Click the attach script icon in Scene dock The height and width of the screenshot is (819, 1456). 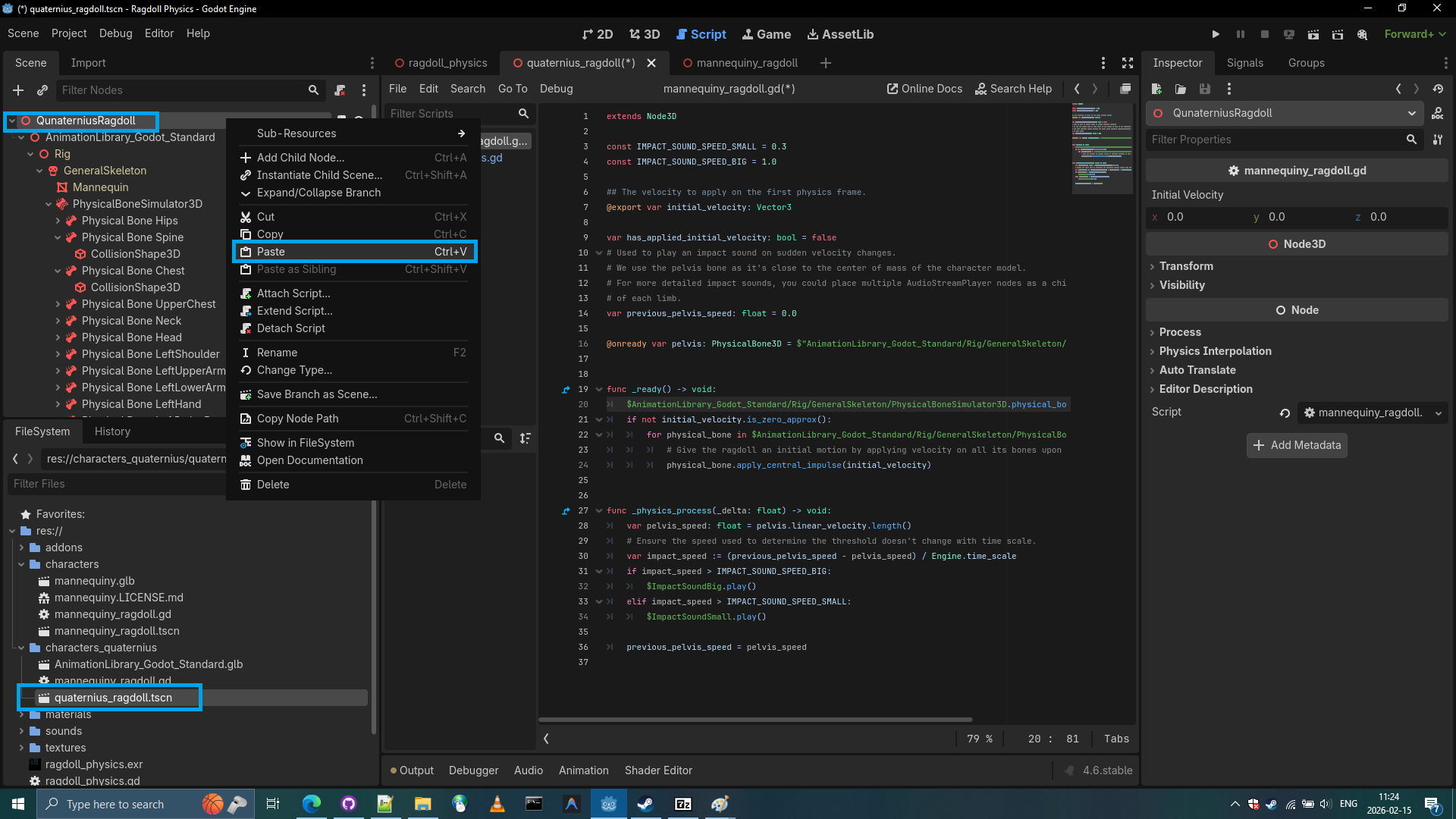click(x=340, y=90)
